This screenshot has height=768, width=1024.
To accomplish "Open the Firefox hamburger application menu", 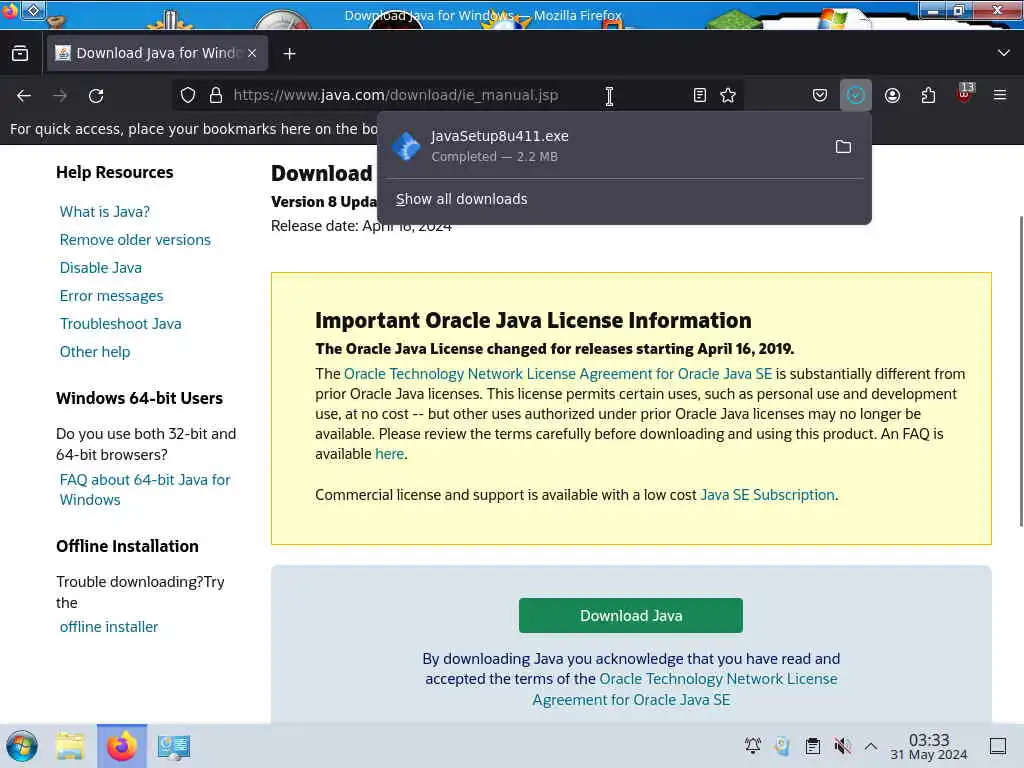I will pyautogui.click(x=1000, y=95).
